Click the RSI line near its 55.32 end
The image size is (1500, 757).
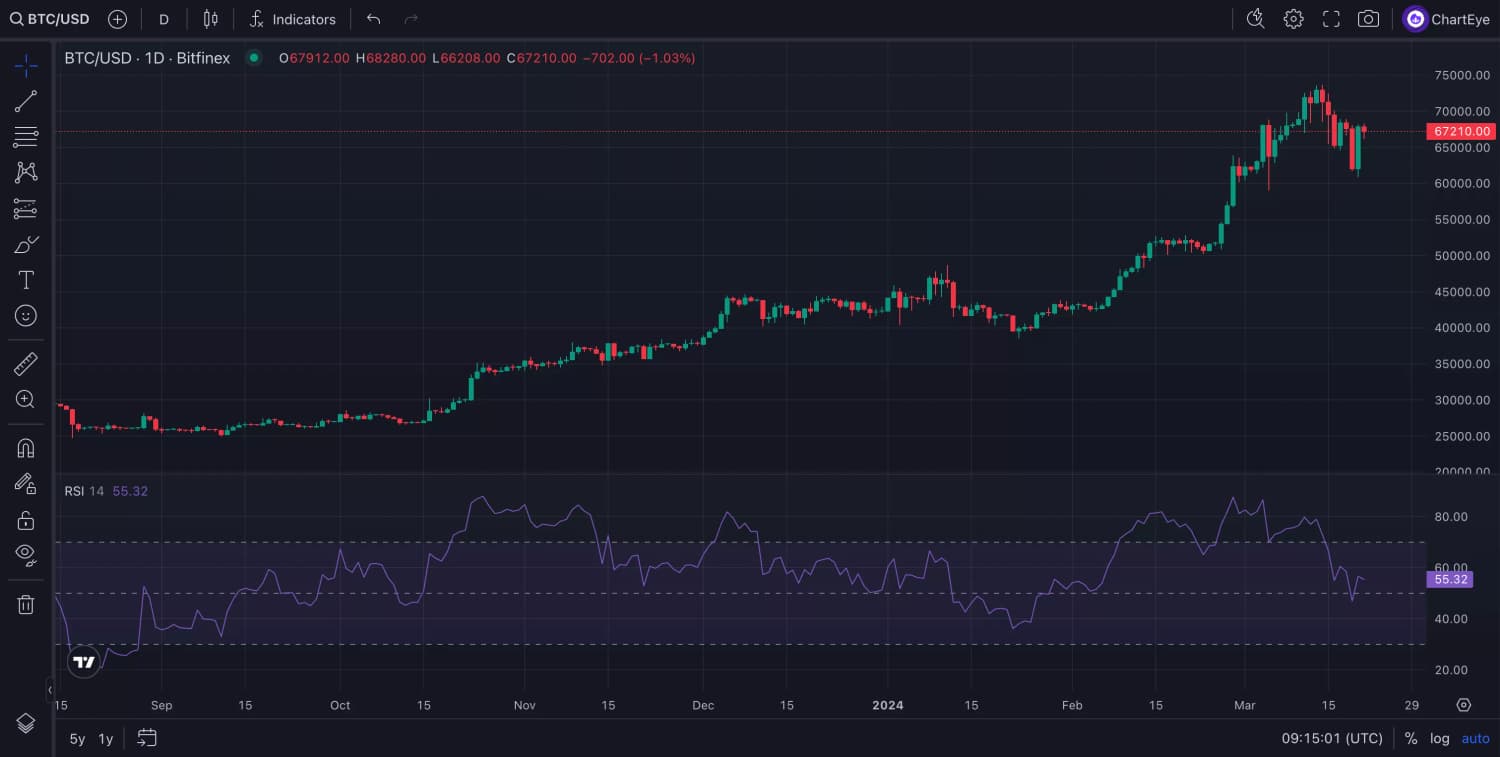(1362, 578)
